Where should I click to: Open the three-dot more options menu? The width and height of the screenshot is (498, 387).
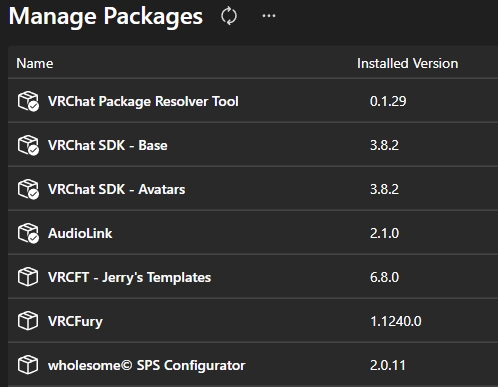click(269, 16)
